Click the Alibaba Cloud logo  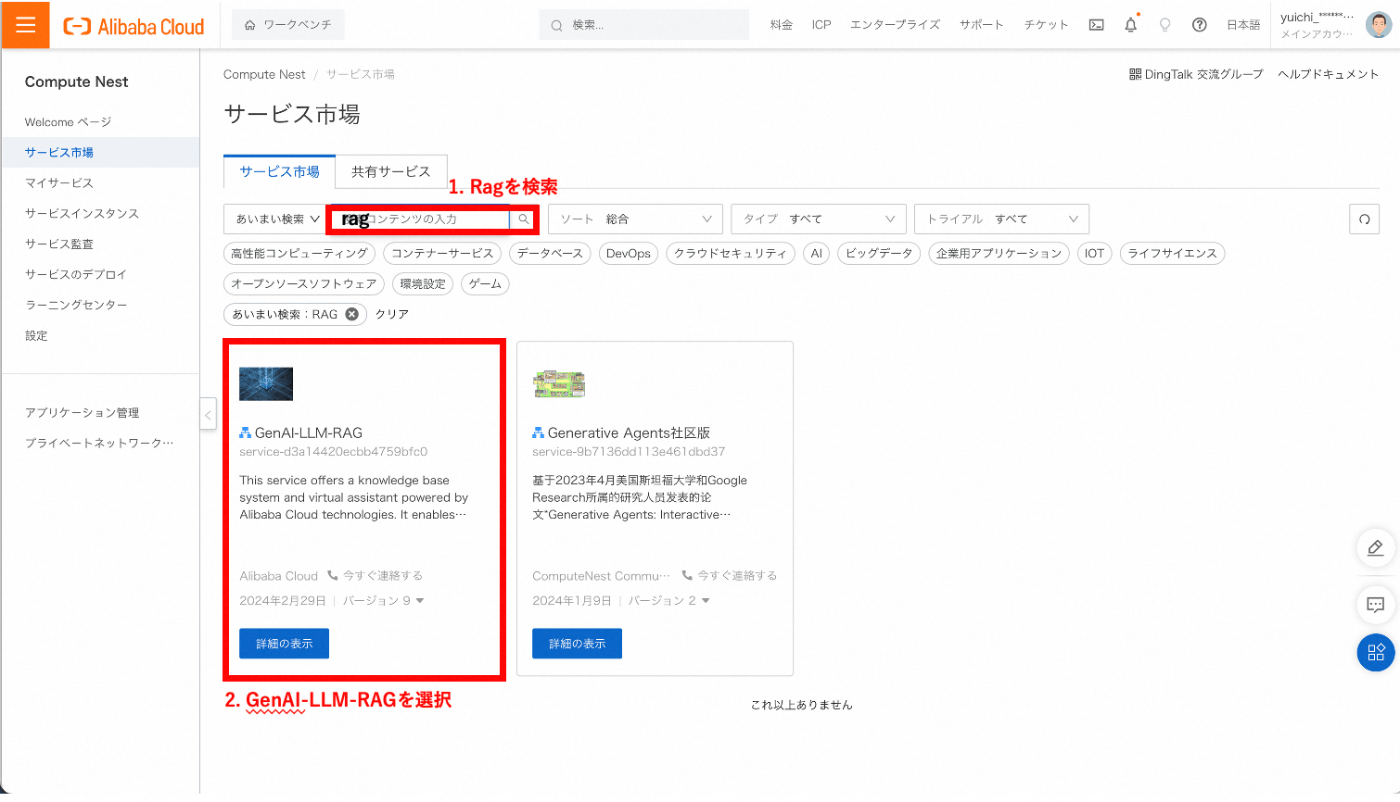tap(133, 26)
